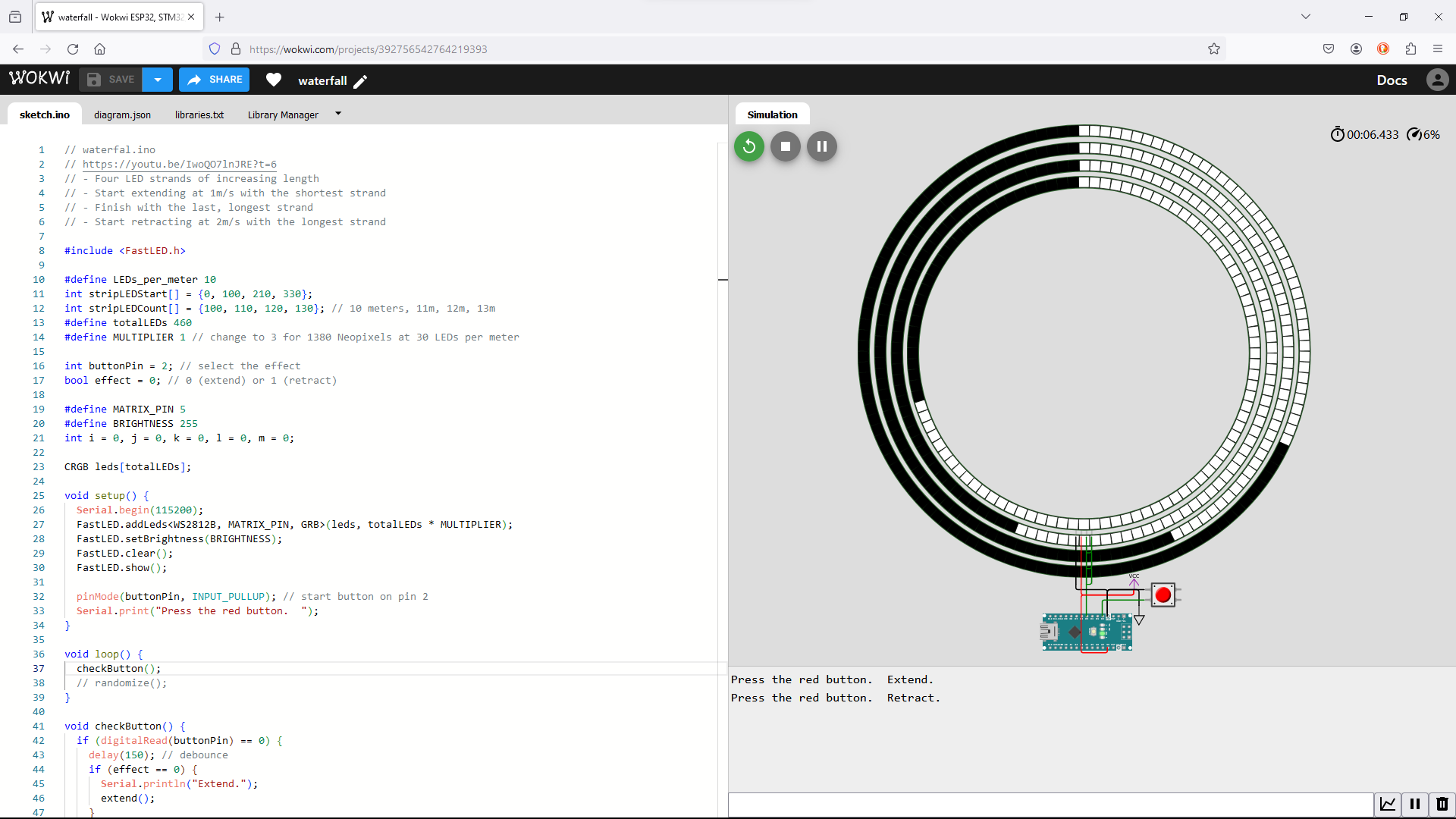Like project with heart icon
This screenshot has height=819, width=1456.
coord(274,80)
